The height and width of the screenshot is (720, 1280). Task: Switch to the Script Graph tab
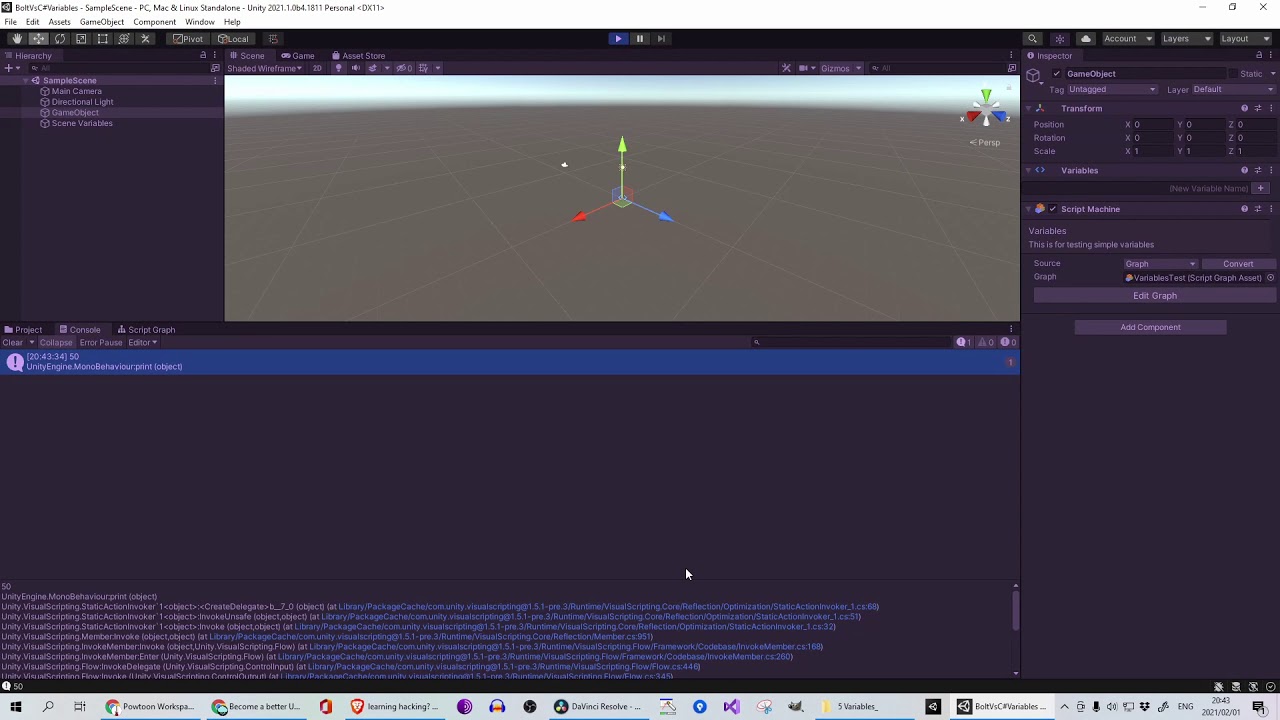(146, 329)
